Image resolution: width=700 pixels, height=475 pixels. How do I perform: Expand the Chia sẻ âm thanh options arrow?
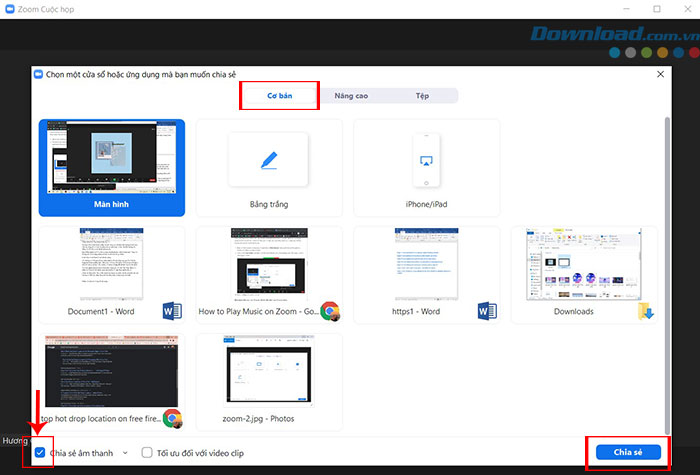click(125, 453)
